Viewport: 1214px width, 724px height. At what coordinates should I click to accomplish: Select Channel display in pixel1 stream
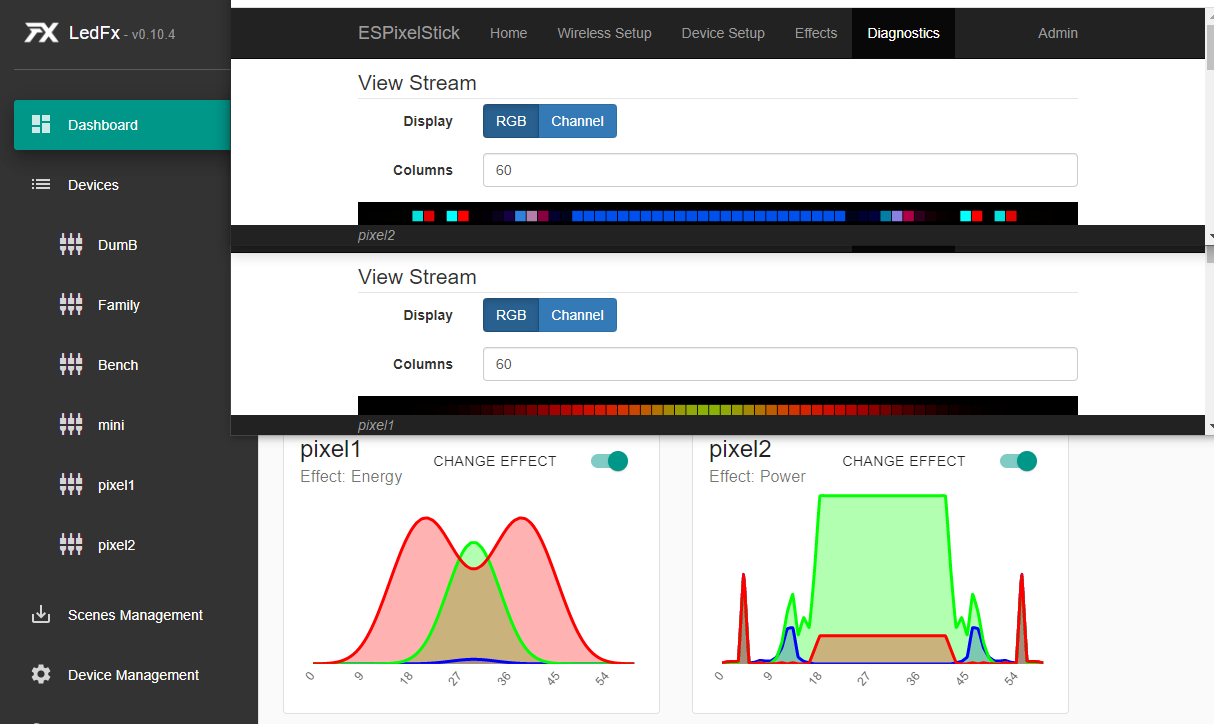click(577, 315)
